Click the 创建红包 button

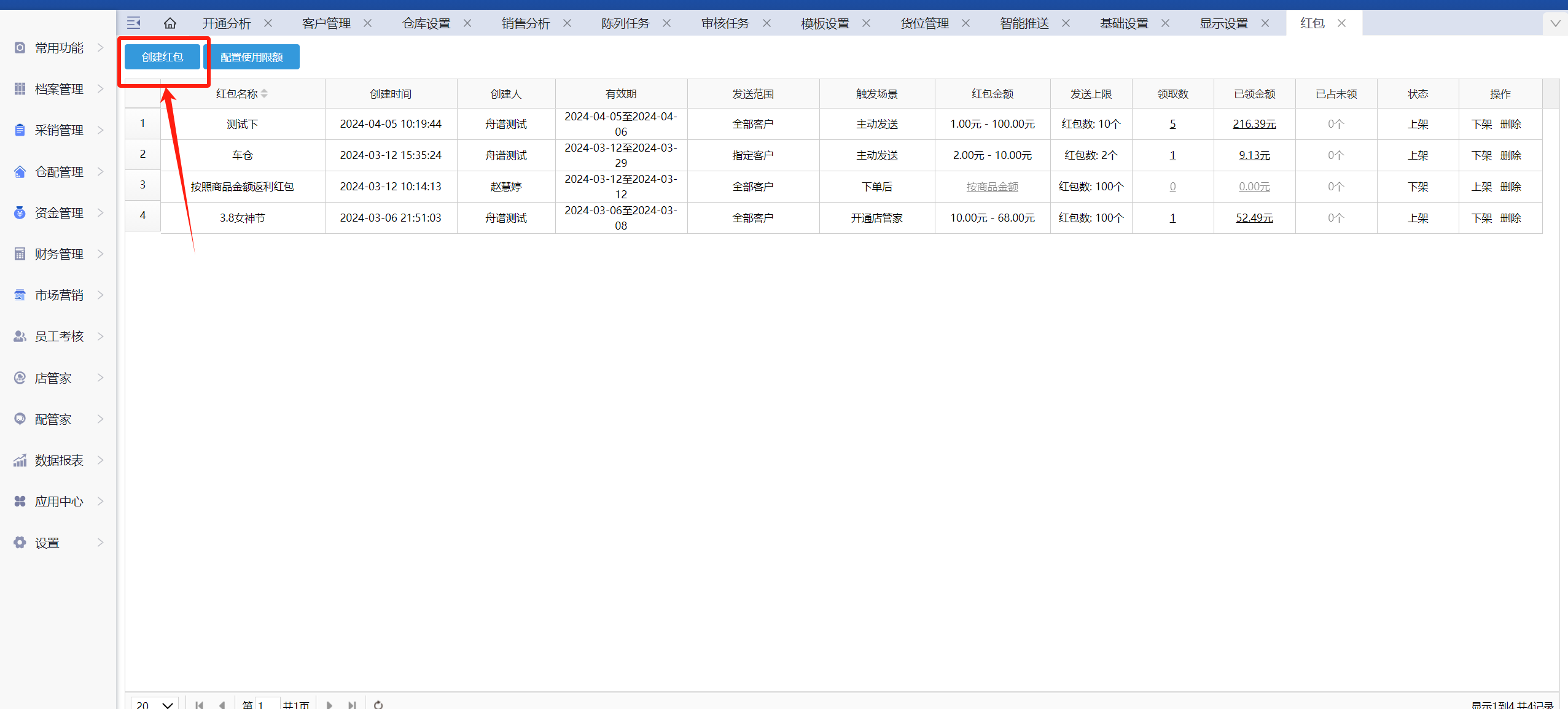pyautogui.click(x=162, y=57)
